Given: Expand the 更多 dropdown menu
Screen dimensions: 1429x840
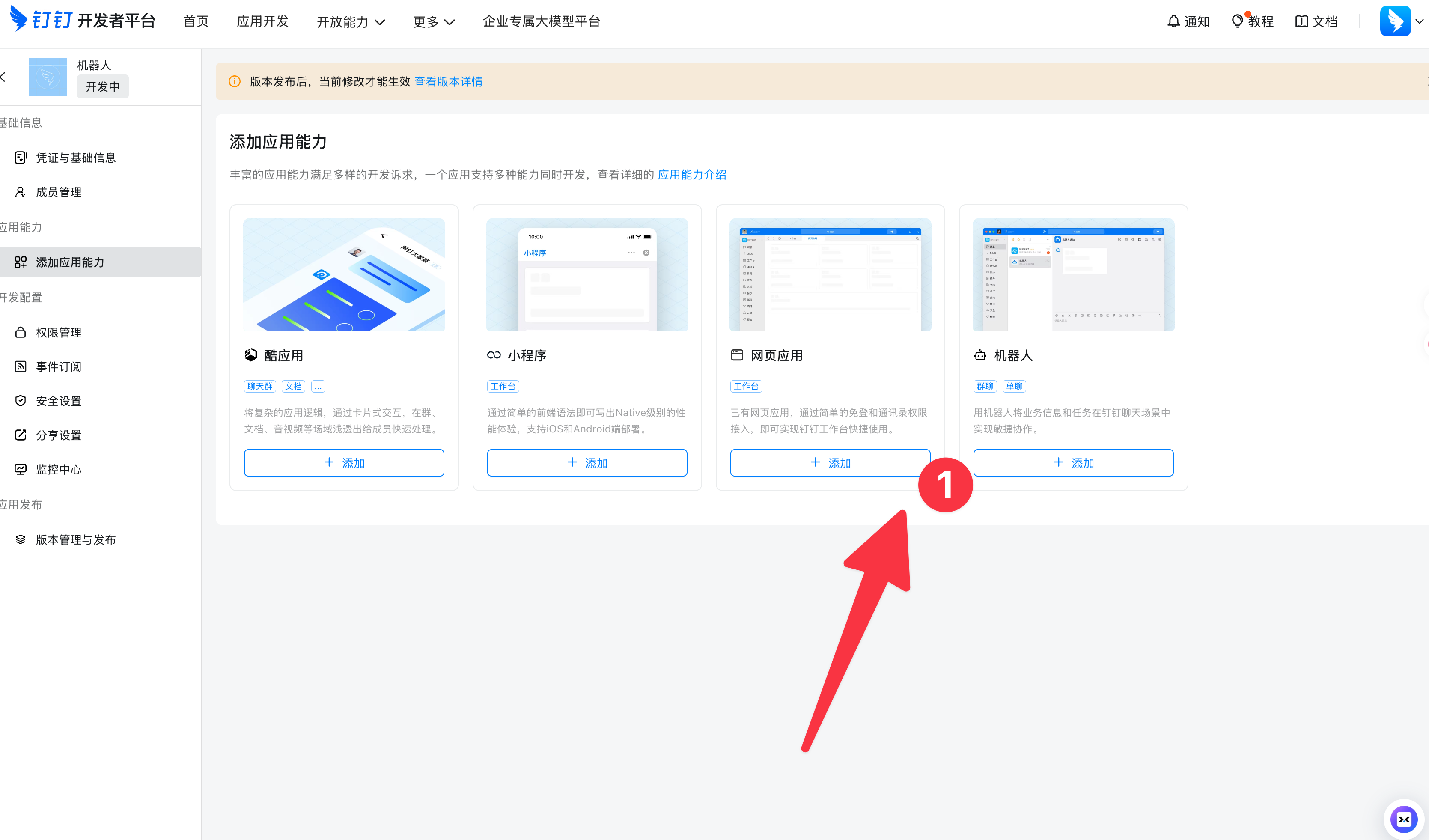Looking at the screenshot, I should pyautogui.click(x=433, y=21).
